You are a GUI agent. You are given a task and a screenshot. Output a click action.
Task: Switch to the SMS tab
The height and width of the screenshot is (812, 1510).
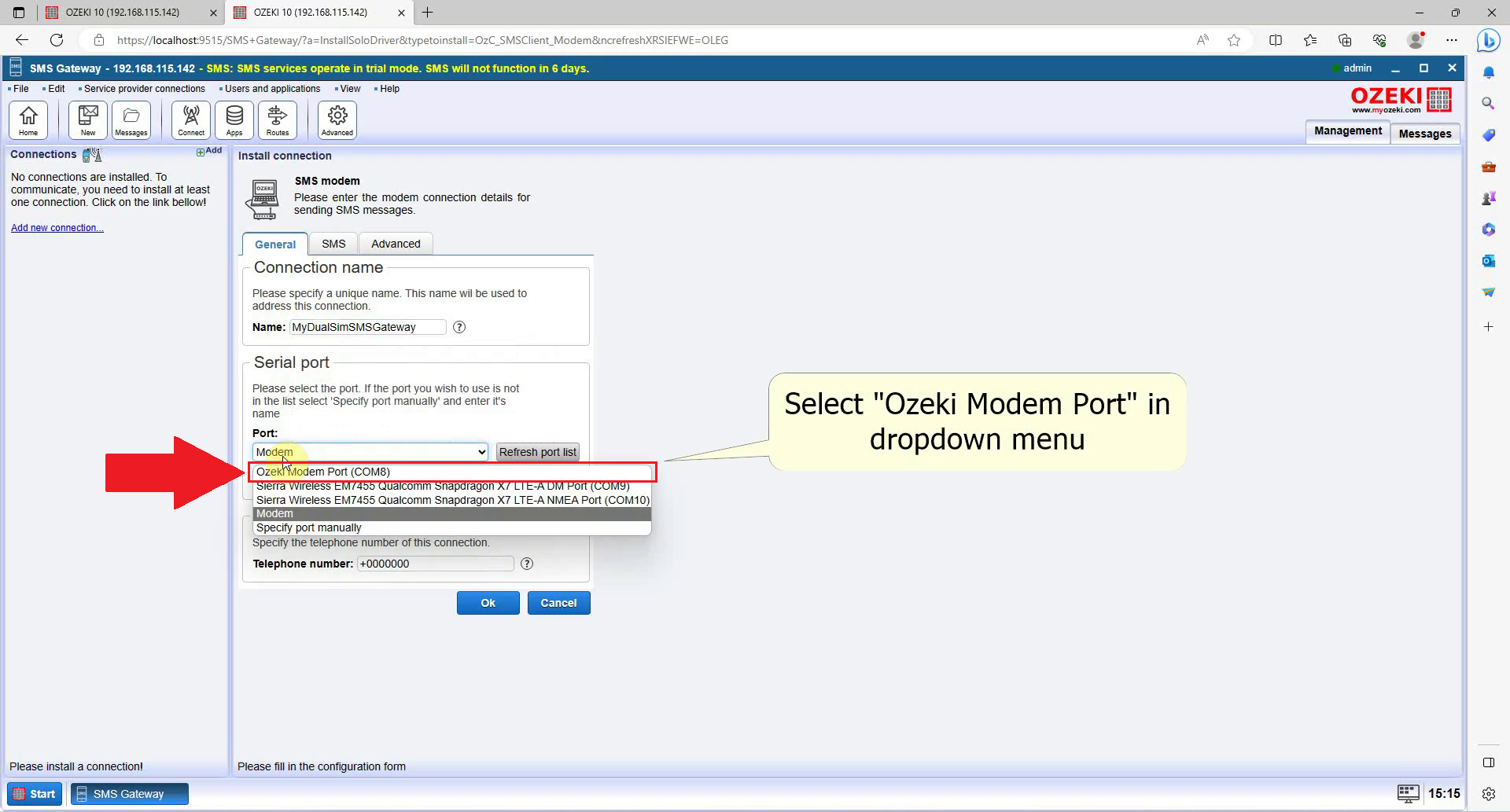point(333,244)
